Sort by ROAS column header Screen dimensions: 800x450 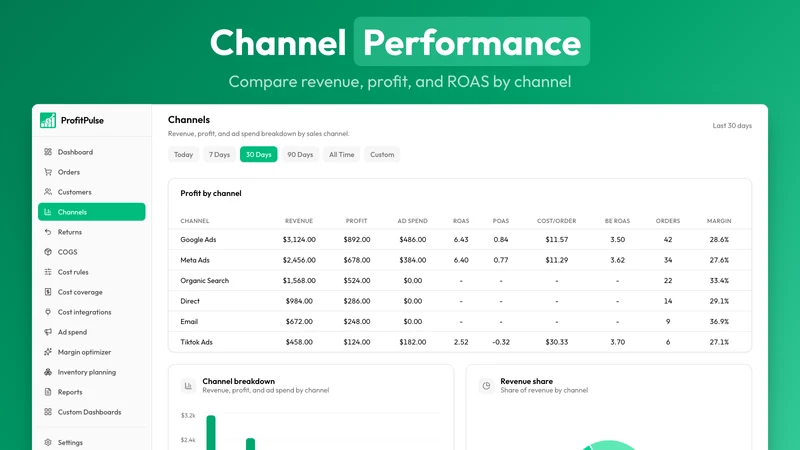[461, 221]
